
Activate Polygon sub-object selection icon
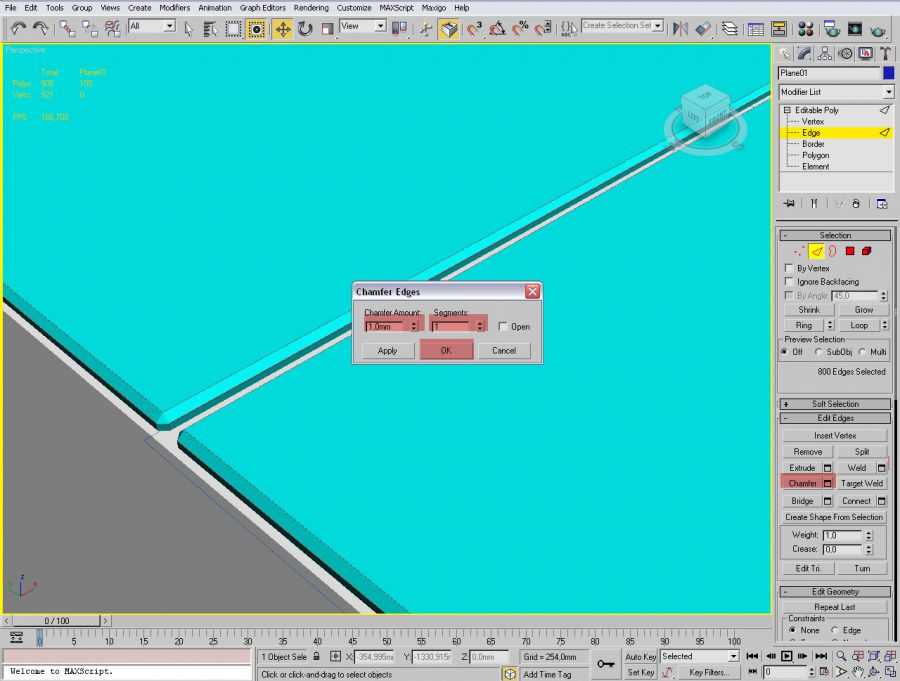(849, 251)
